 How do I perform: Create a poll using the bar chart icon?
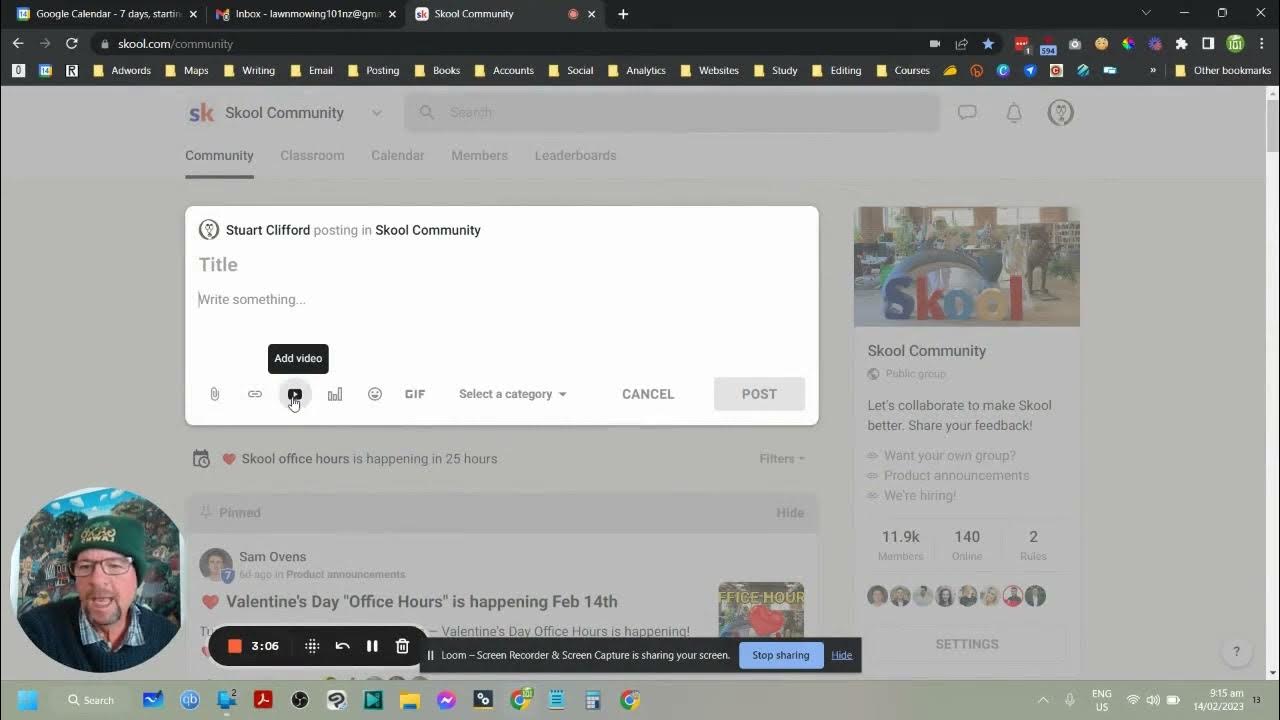334,393
